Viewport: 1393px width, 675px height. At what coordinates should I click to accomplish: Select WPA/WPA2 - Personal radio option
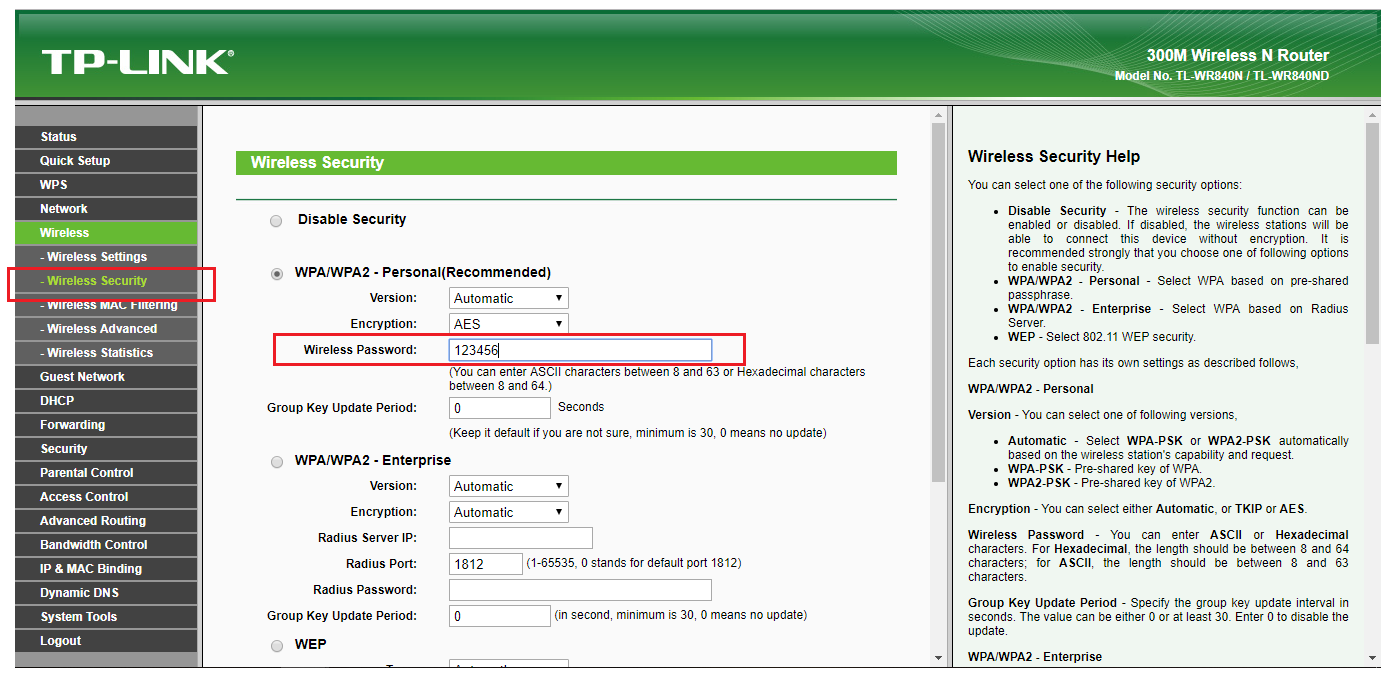[x=277, y=274]
